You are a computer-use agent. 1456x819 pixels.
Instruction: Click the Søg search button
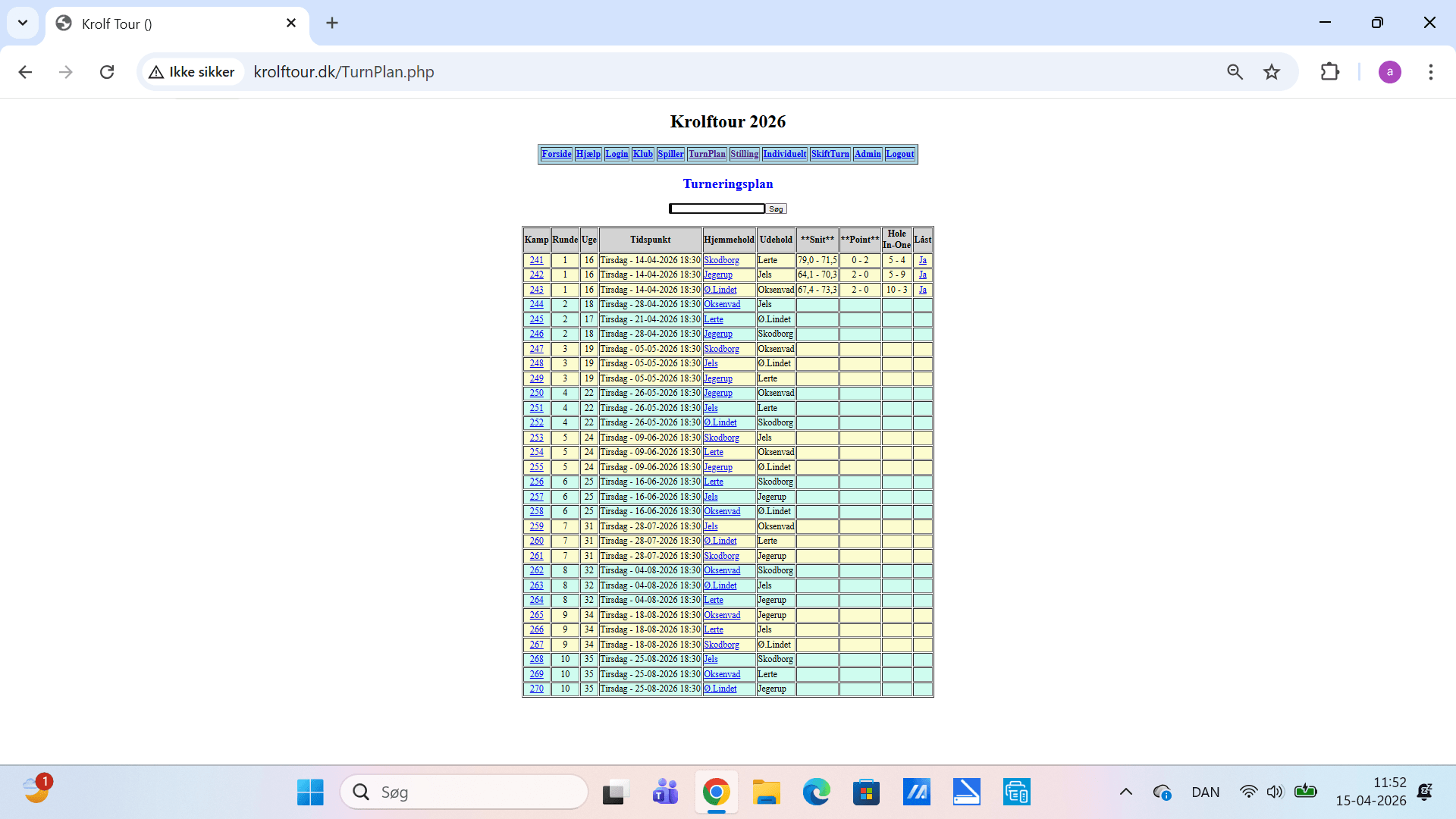click(776, 209)
